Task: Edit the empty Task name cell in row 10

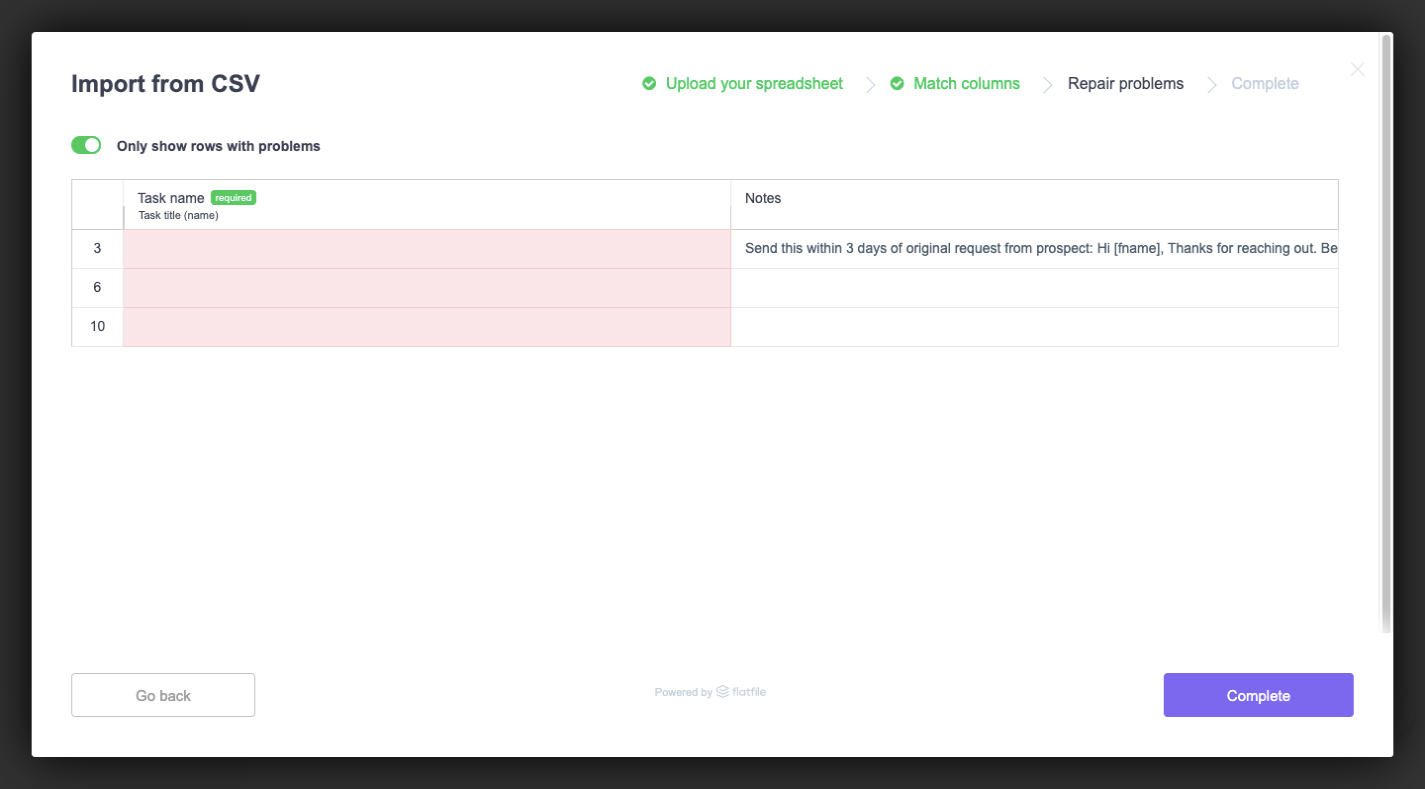Action: (x=427, y=327)
